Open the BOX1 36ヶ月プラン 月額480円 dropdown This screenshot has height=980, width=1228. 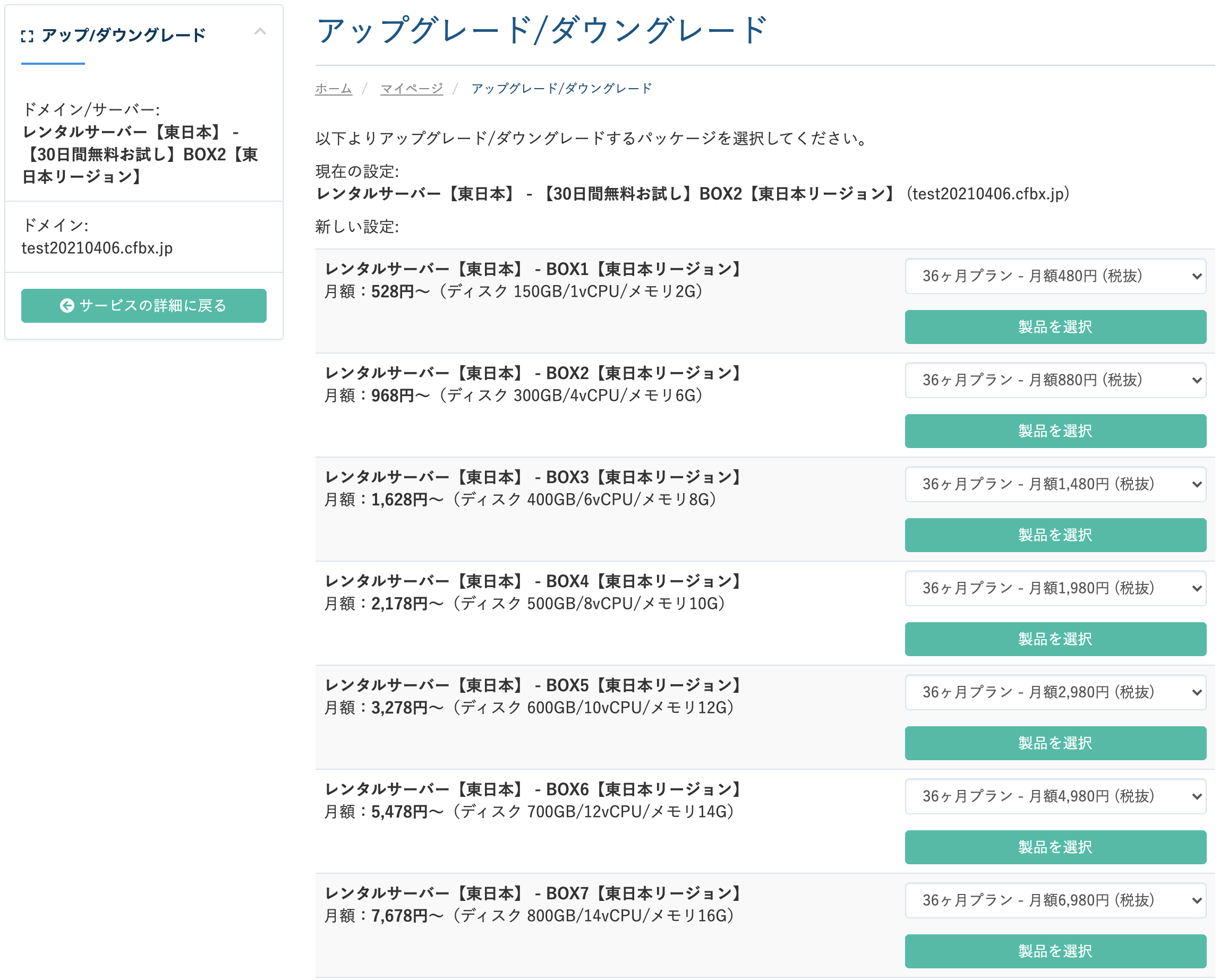(x=1055, y=276)
